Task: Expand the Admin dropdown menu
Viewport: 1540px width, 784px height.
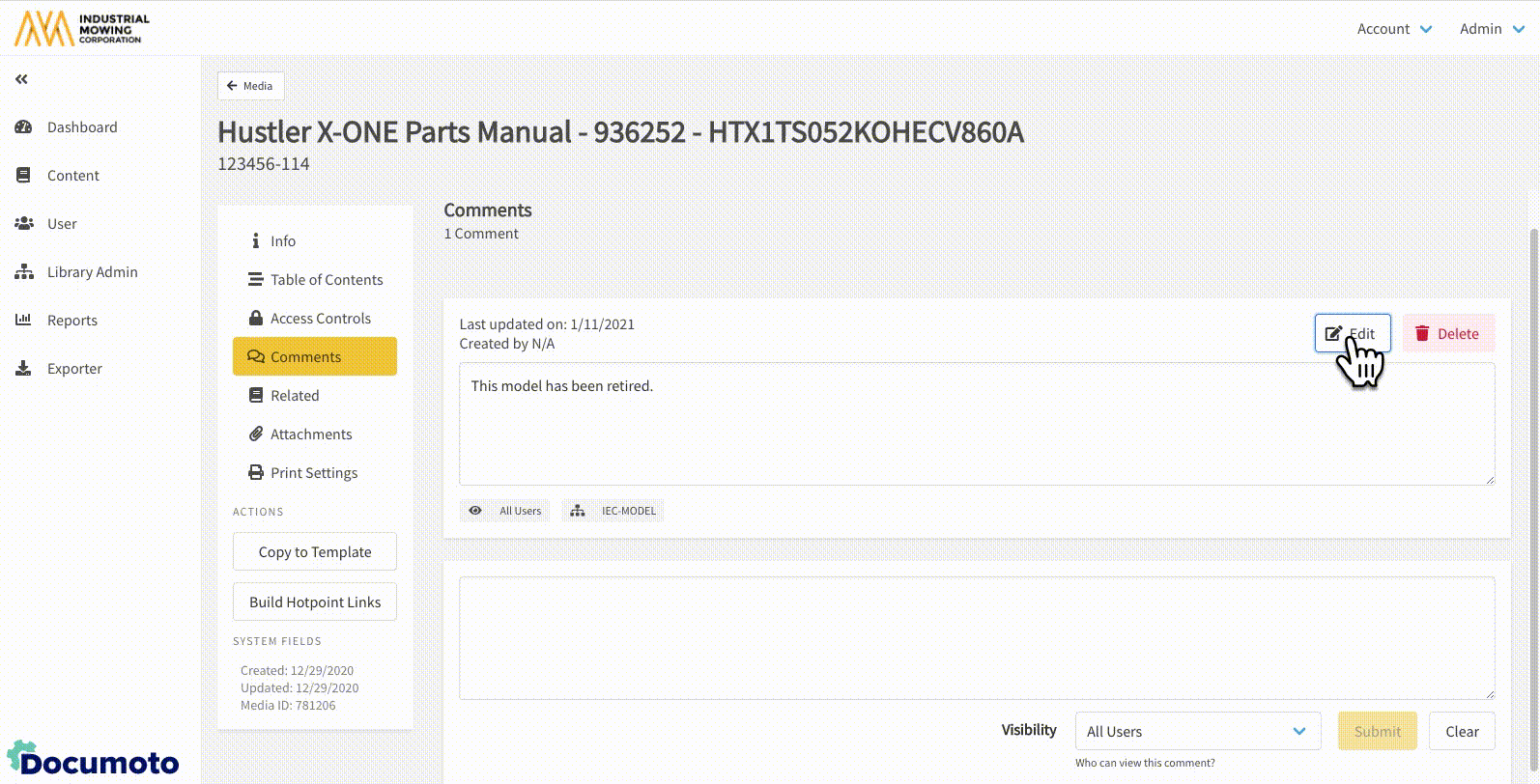Action: point(1491,29)
